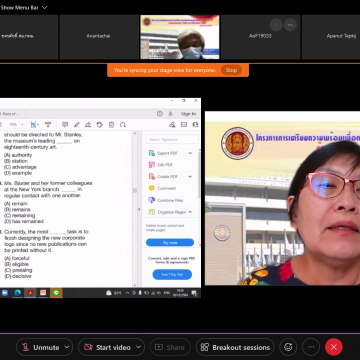360x360 pixels.
Task: Select the AoF19033 participant tile
Action: coord(261,37)
